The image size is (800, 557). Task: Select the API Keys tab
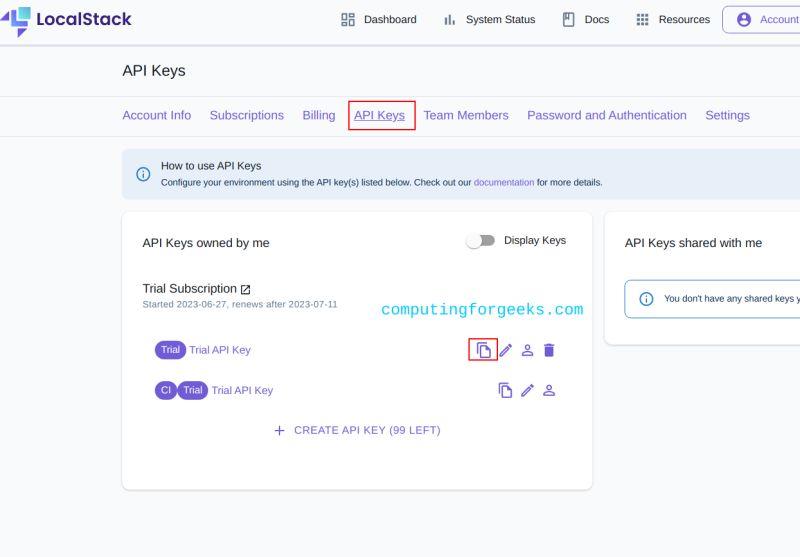tap(380, 115)
